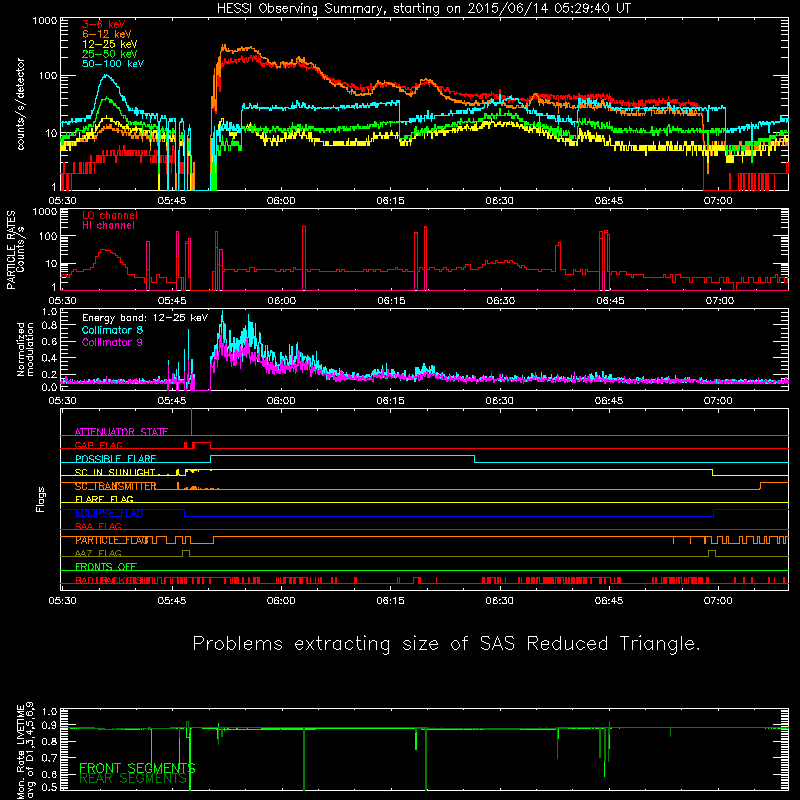The height and width of the screenshot is (800, 800).
Task: Click the 'POSSIBLE_FLARE' flag label
Action: [115, 459]
